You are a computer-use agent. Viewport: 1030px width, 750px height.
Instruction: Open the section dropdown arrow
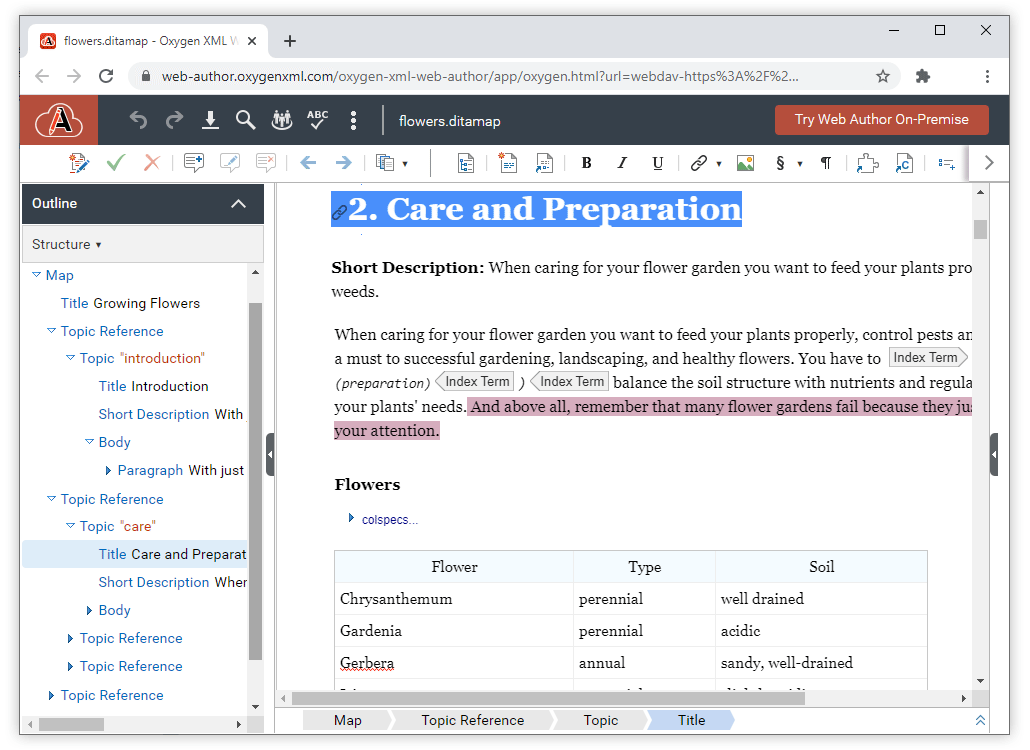click(800, 164)
